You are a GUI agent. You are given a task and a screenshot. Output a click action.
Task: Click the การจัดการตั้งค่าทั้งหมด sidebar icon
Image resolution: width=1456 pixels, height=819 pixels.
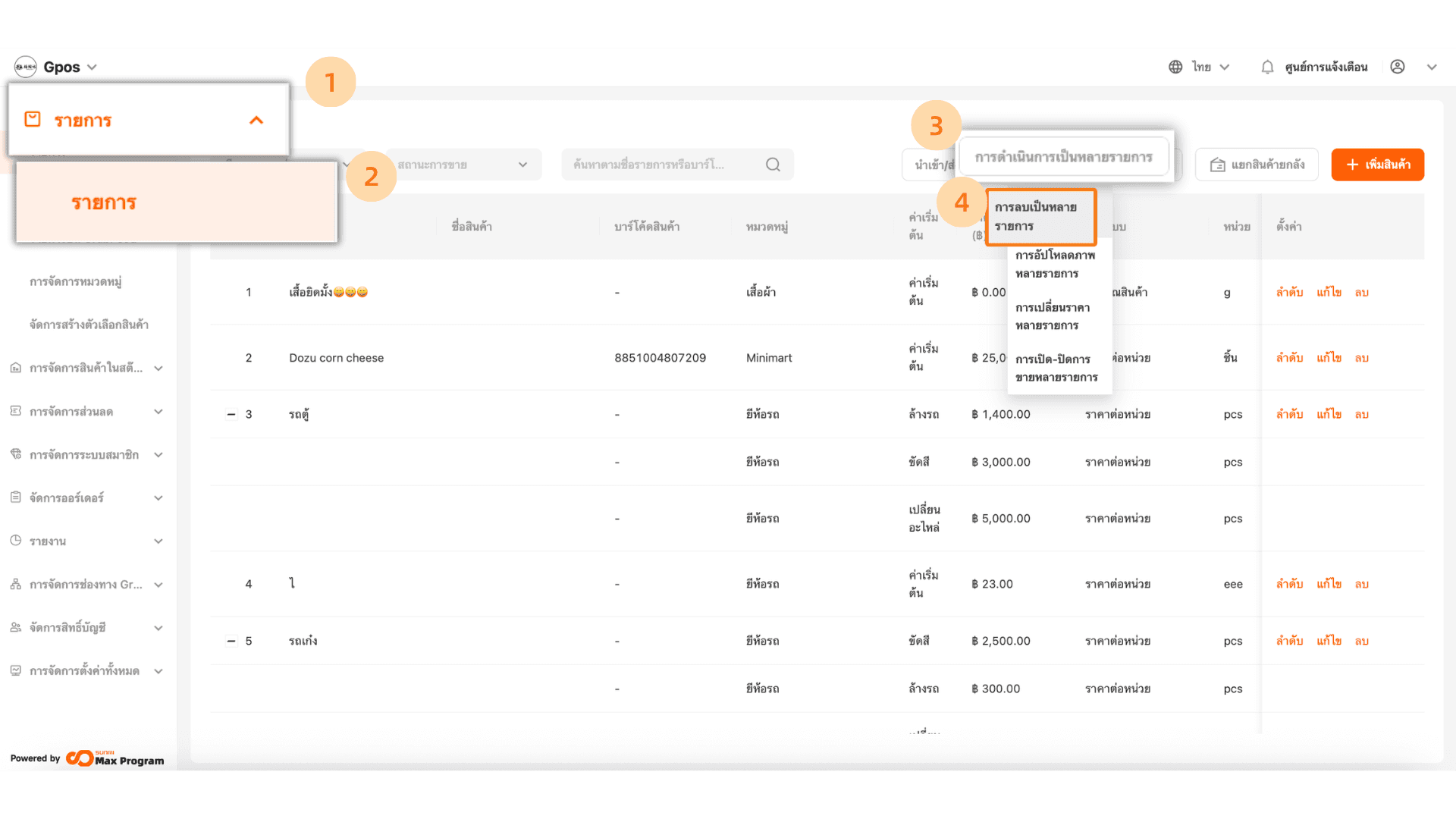15,670
